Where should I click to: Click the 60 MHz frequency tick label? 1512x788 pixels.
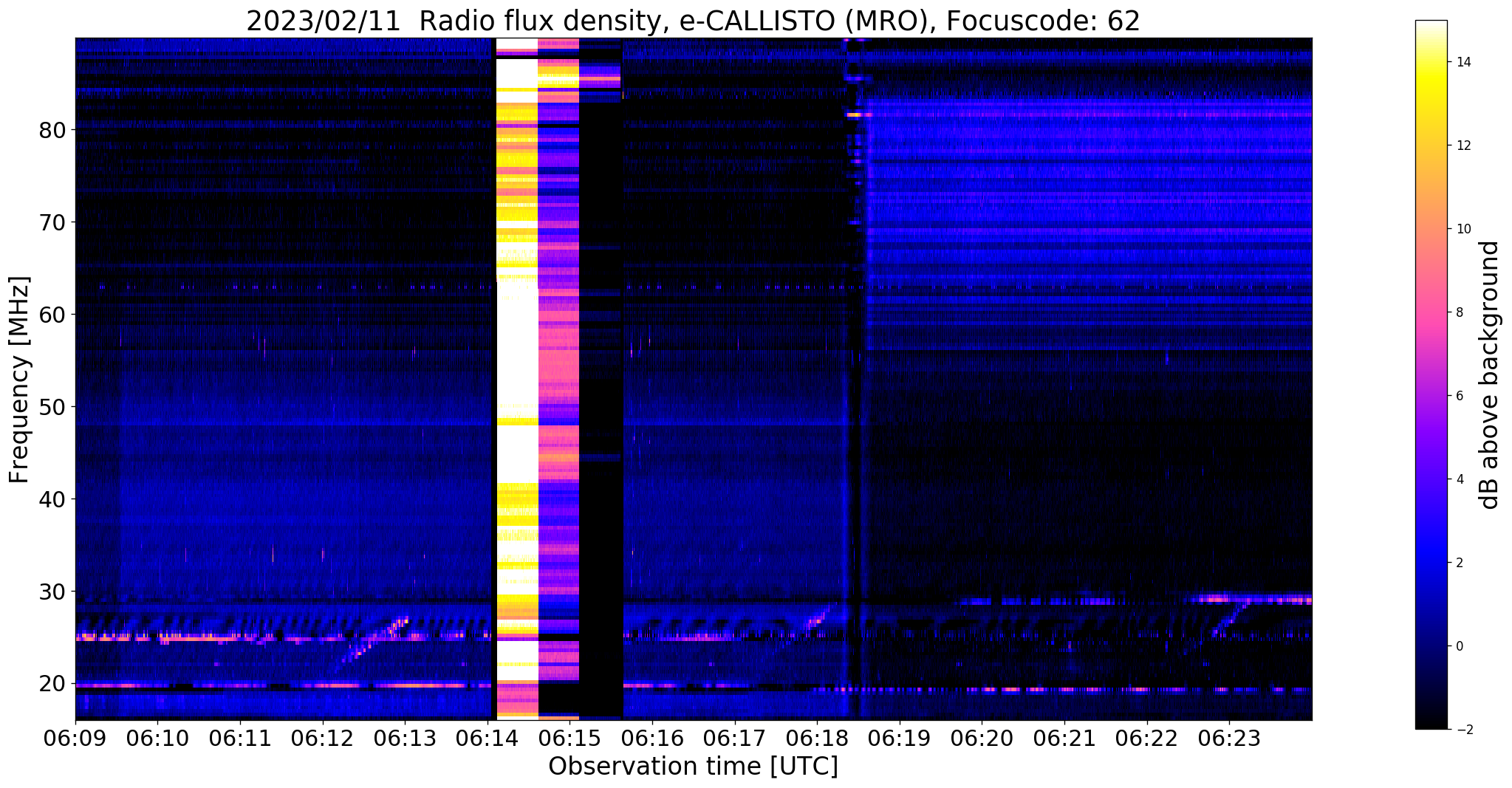point(52,315)
